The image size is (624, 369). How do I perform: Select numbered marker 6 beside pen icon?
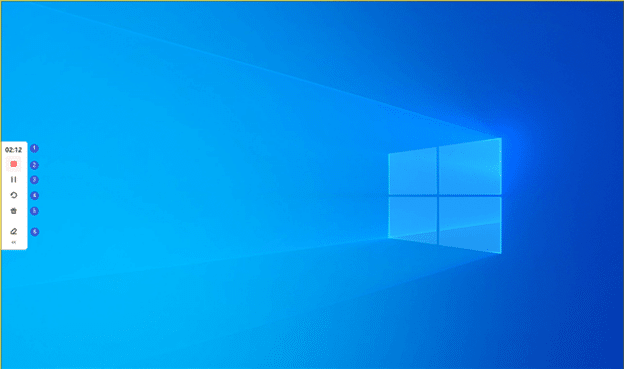click(x=35, y=232)
